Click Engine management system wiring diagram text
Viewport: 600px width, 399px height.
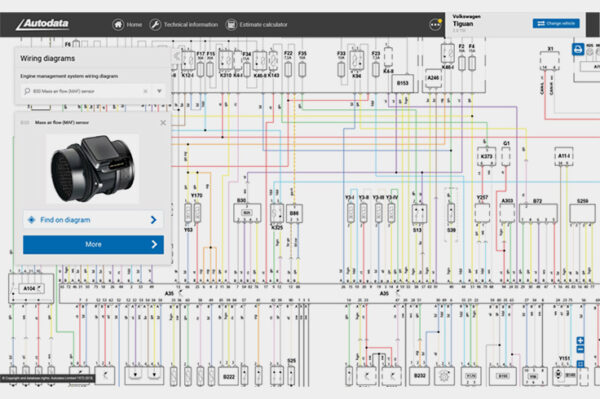(x=69, y=76)
